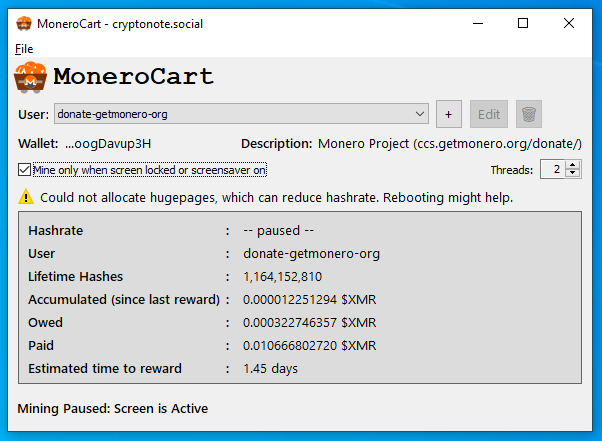Click the Hashrate value -- paused --
602x441 pixels.
(278, 230)
